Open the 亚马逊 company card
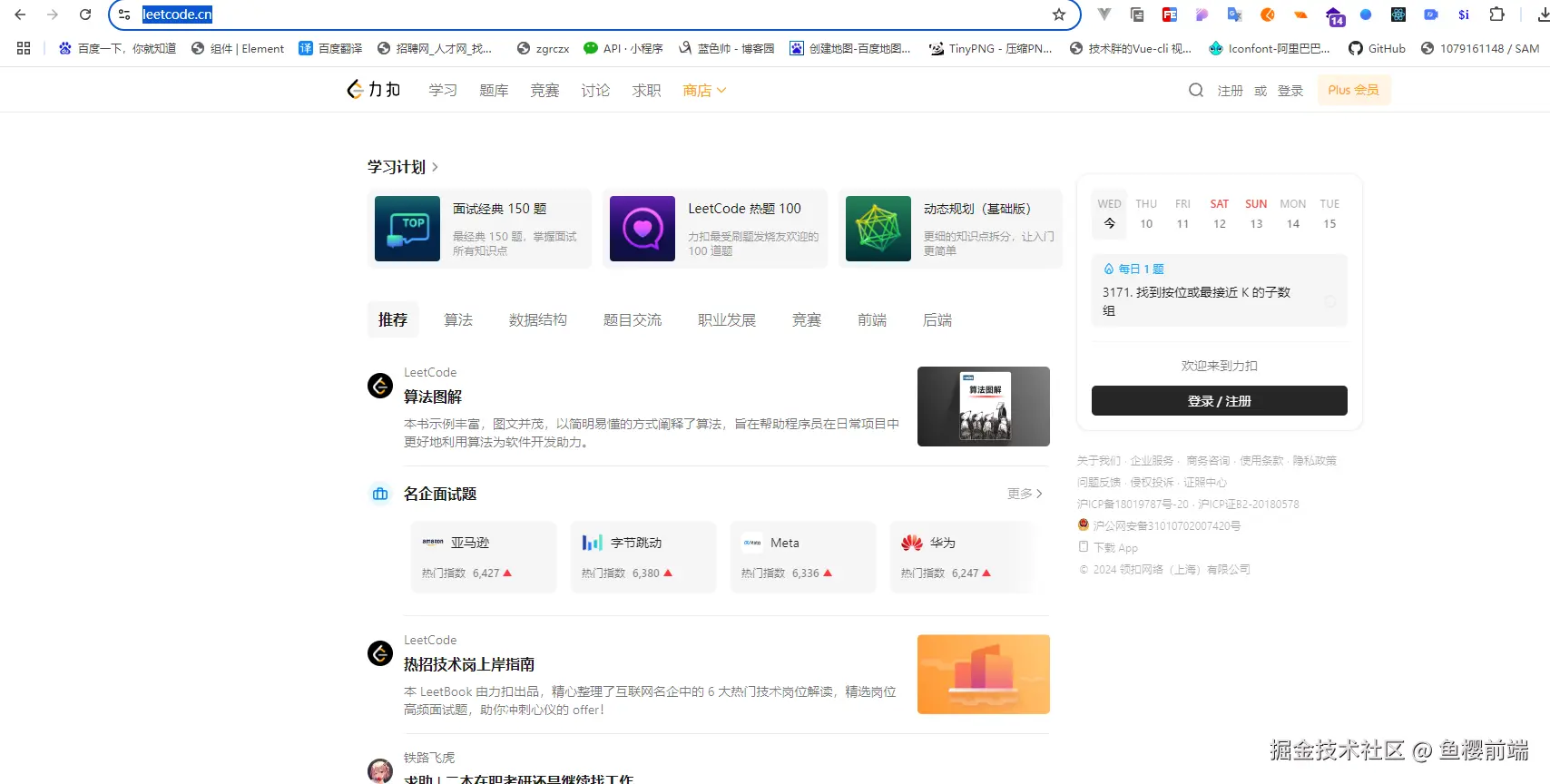This screenshot has height=784, width=1550. [x=484, y=557]
